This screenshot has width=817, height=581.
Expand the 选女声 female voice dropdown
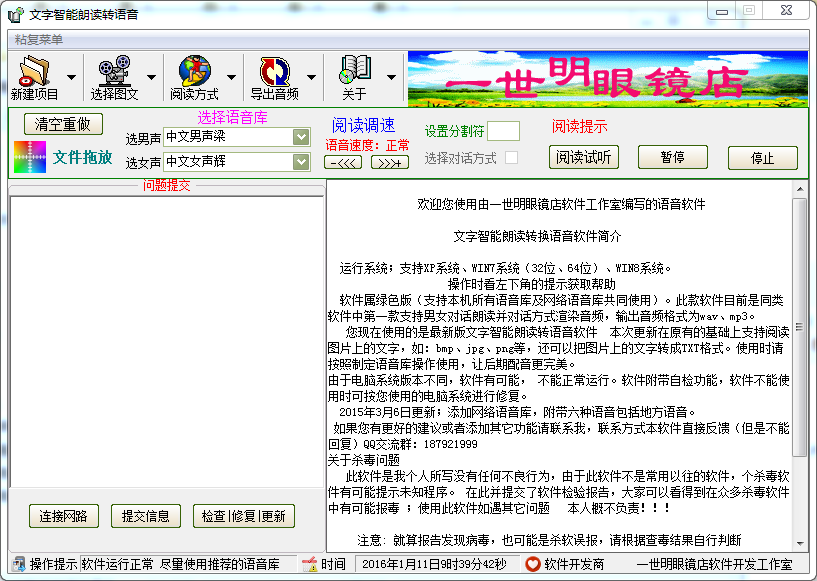pyautogui.click(x=301, y=161)
